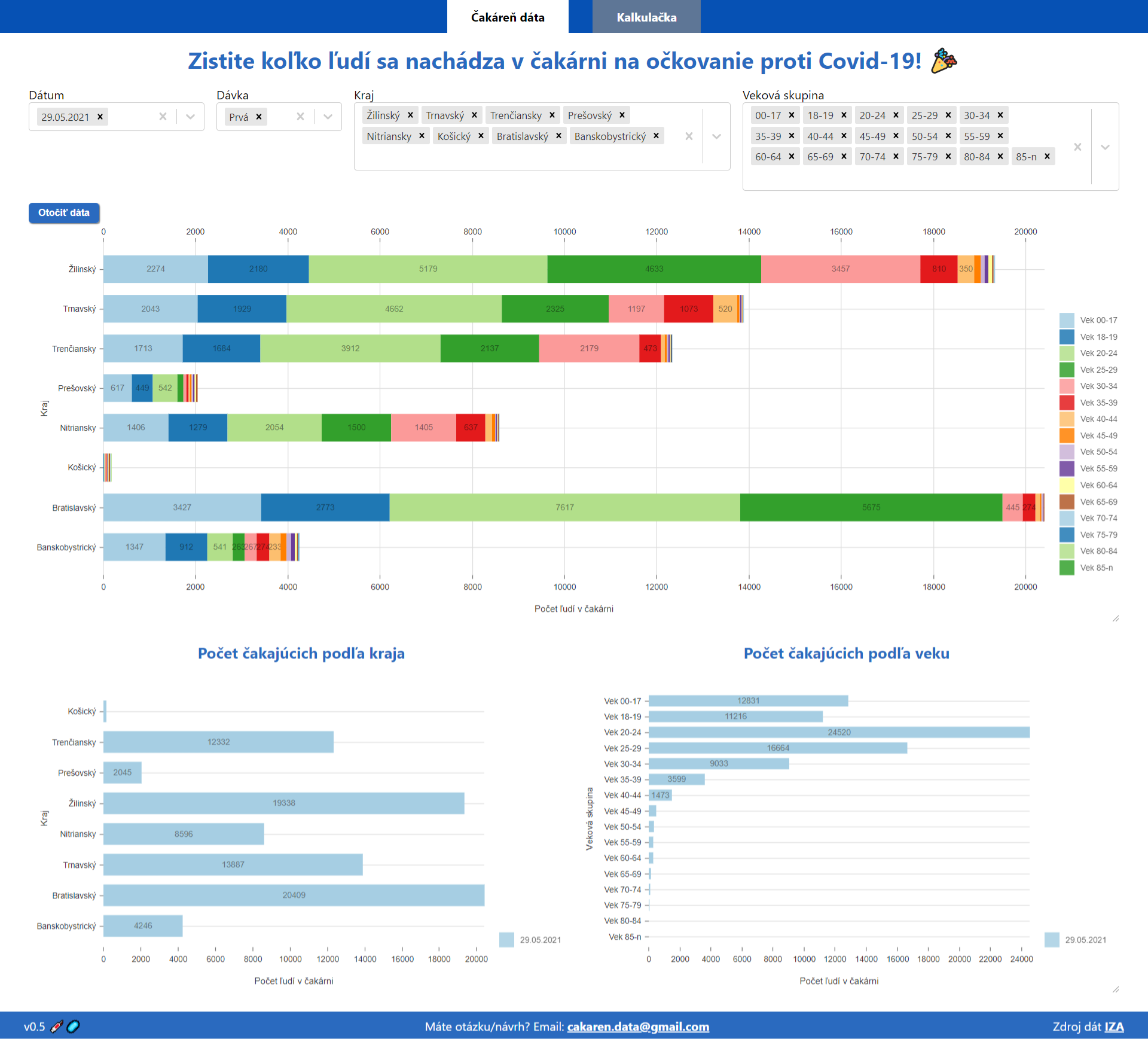Clear all selected regions in Kraj
The image size is (1148, 1039).
click(x=689, y=136)
